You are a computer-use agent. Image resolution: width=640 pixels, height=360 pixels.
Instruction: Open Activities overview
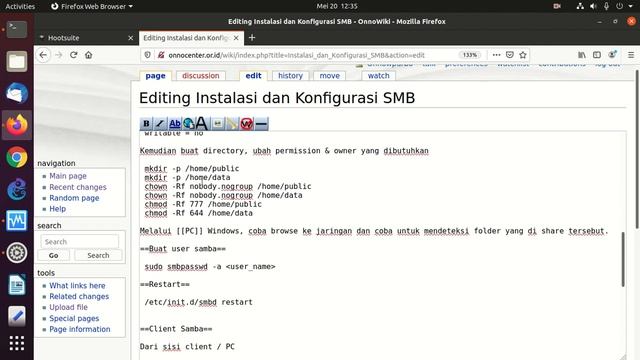click(20, 6)
